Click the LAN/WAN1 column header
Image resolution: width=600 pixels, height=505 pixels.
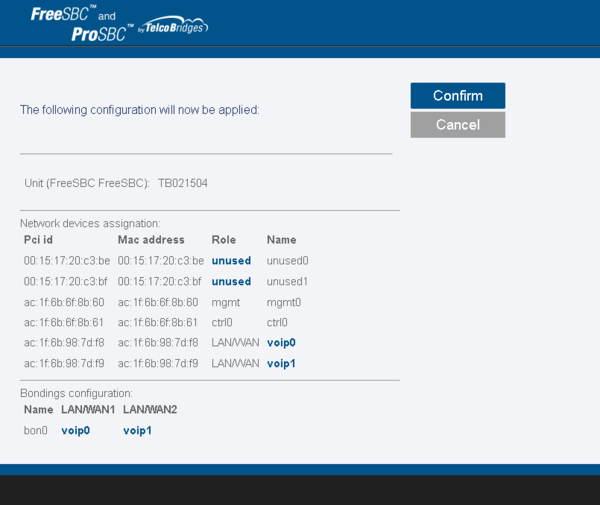88,410
